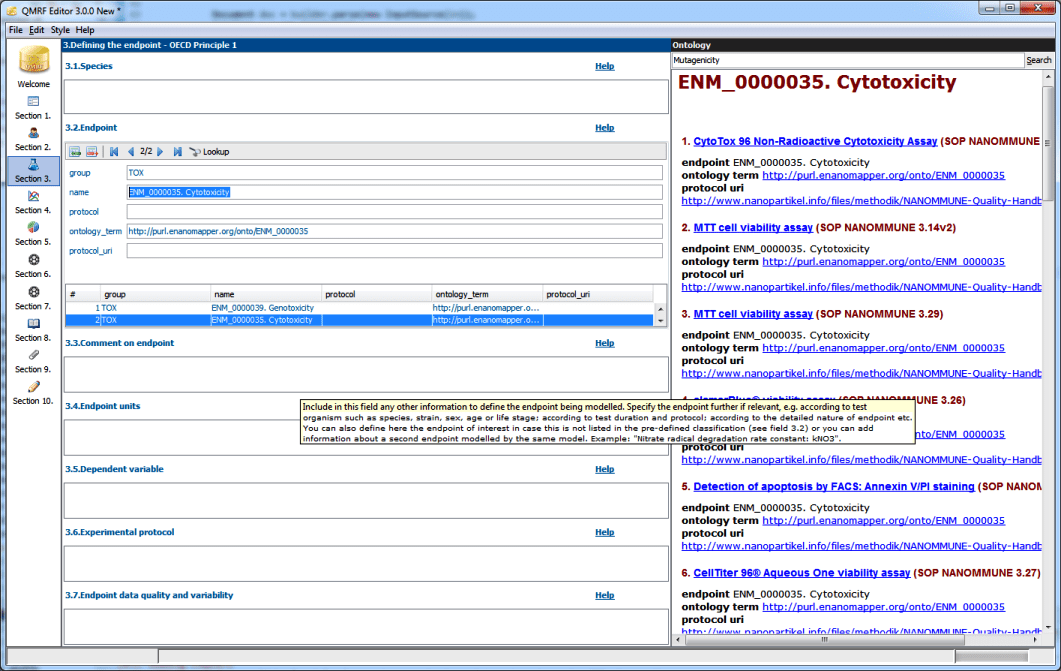Go to Section 8 in sidebar

(33, 330)
